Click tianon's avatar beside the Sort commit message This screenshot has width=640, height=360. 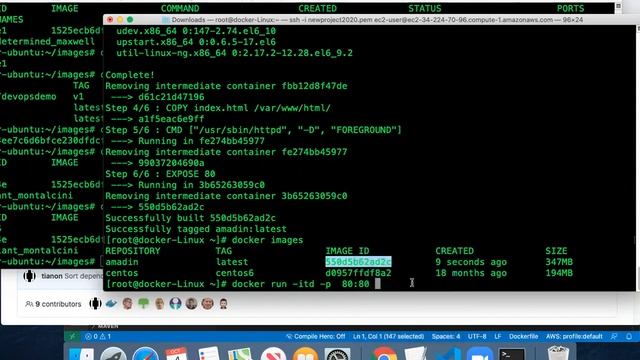[x=29, y=276]
